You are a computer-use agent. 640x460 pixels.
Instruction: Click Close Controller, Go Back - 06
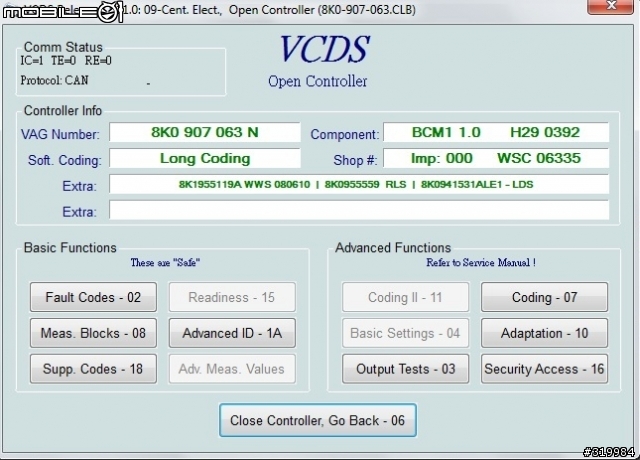(x=318, y=420)
